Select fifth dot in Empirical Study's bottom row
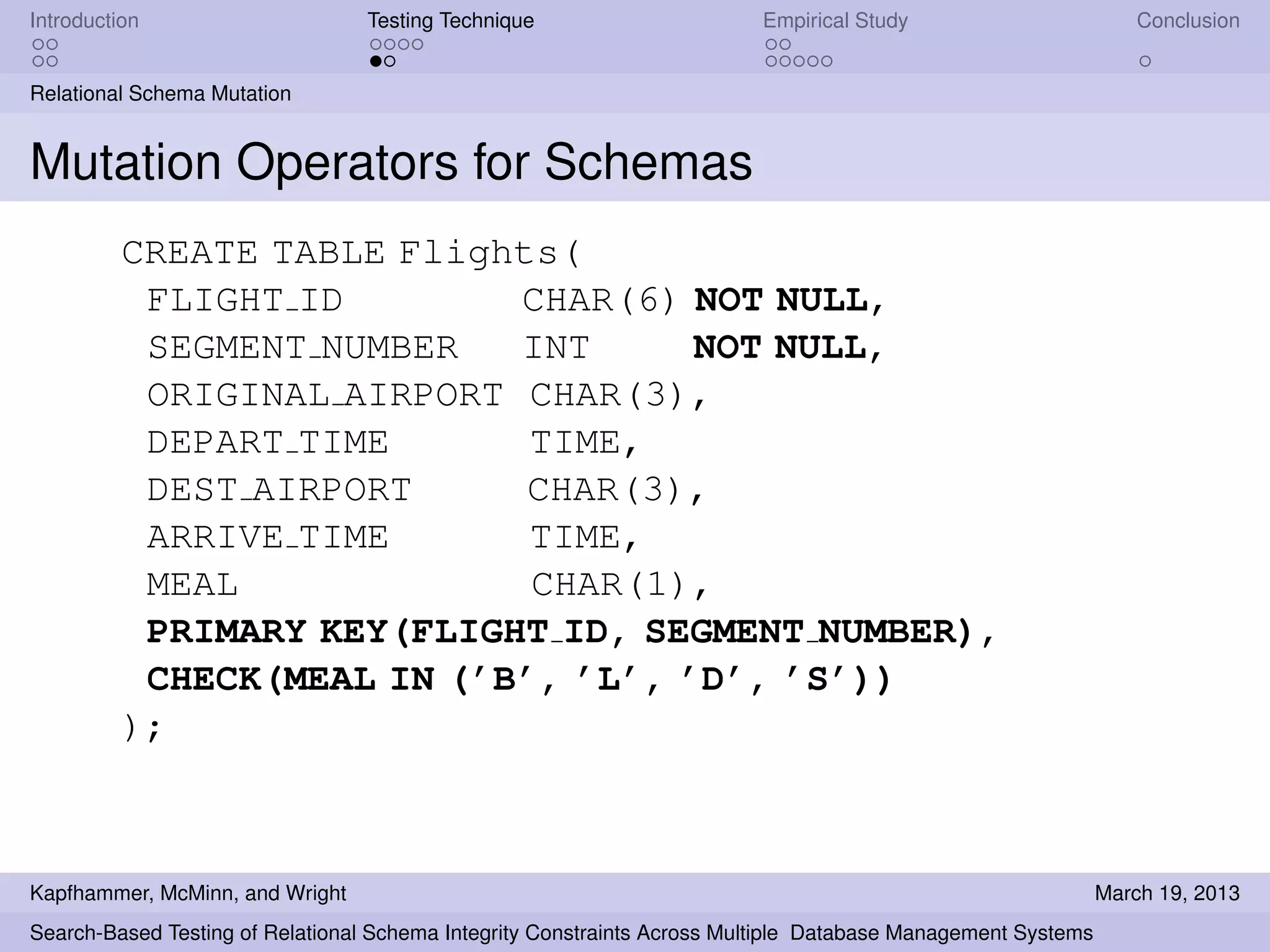 click(827, 61)
